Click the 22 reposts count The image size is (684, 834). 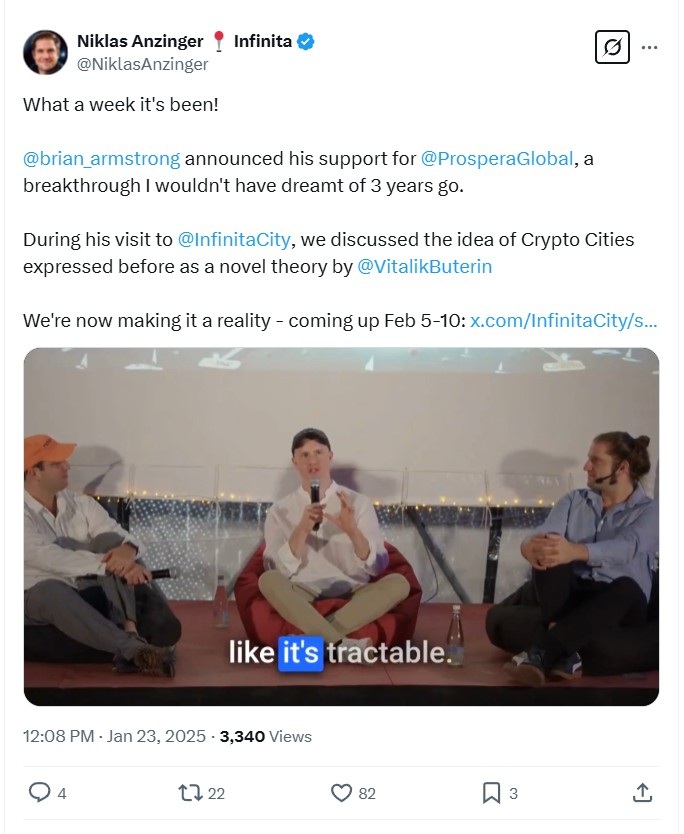pyautogui.click(x=216, y=794)
